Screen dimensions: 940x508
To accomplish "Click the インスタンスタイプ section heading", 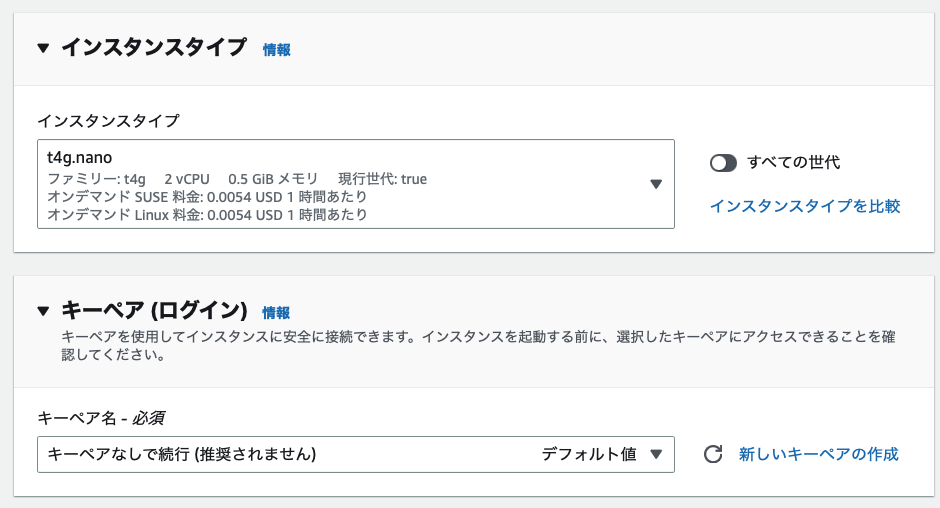I will (x=154, y=48).
